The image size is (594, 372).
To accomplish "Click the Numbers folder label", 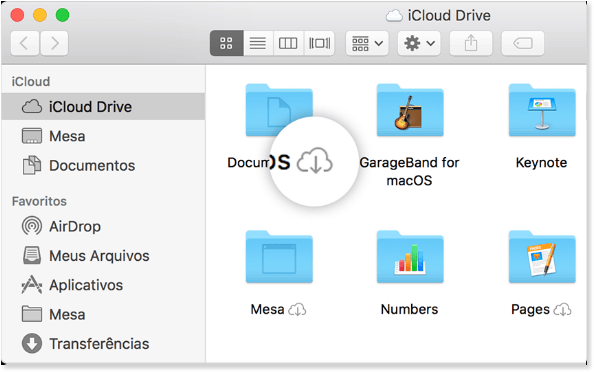I will [410, 309].
